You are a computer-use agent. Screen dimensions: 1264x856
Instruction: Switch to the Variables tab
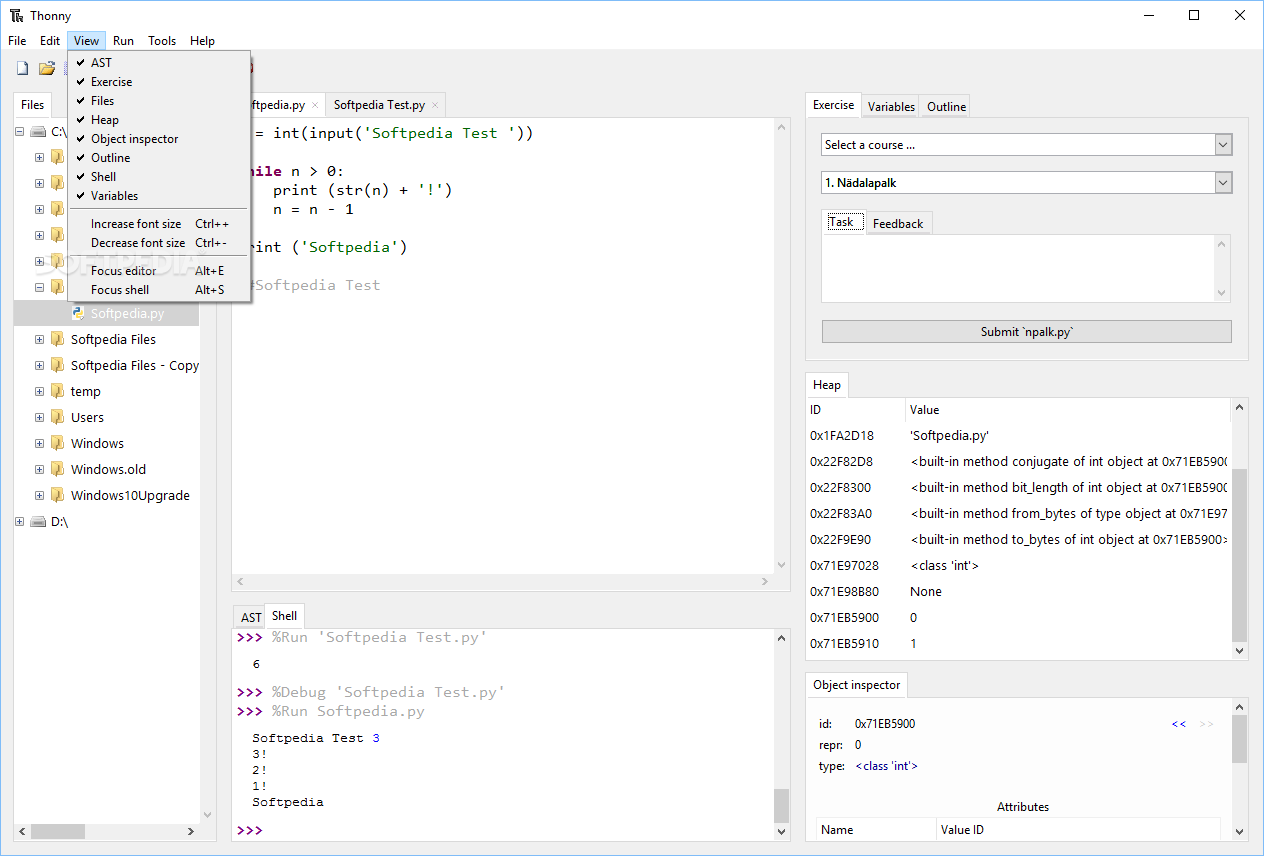pos(891,106)
